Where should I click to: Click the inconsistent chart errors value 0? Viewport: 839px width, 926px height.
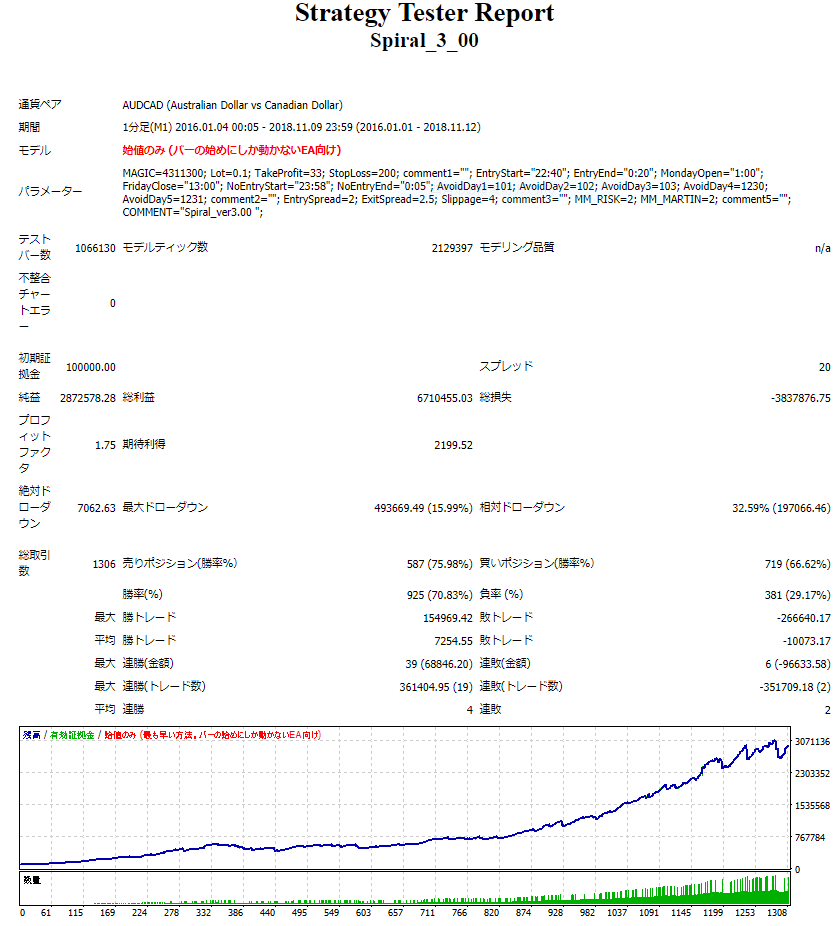point(112,303)
